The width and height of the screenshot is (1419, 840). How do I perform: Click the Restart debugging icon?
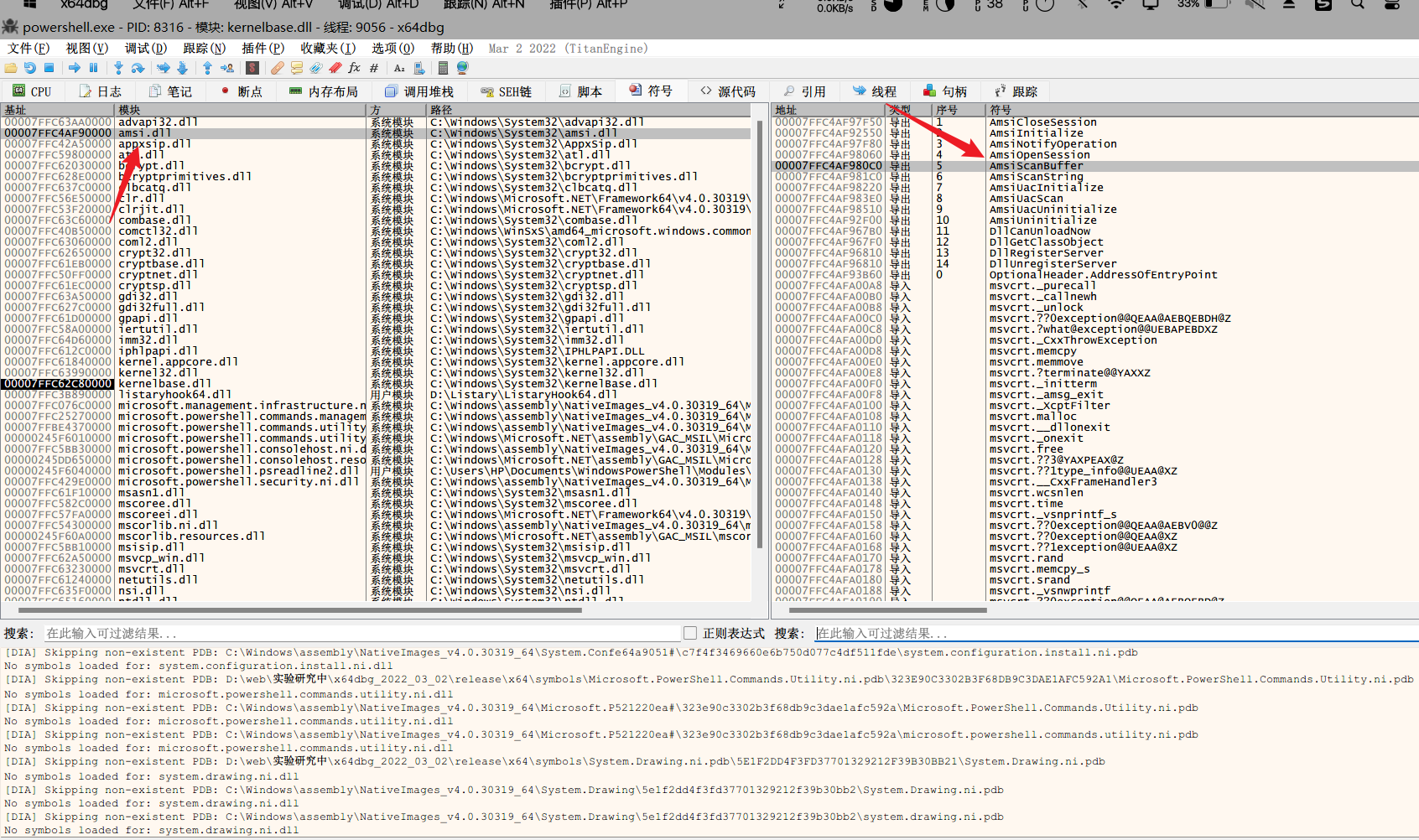tap(30, 68)
